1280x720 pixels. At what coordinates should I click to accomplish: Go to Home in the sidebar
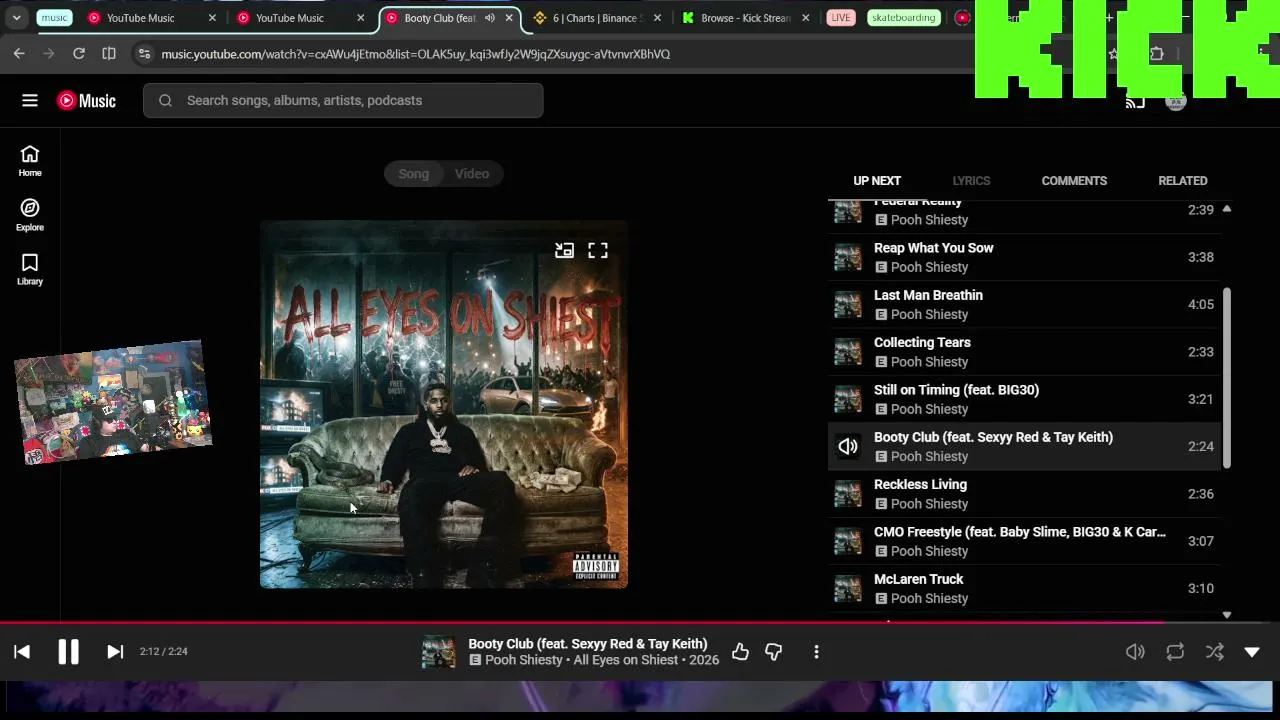pos(30,160)
